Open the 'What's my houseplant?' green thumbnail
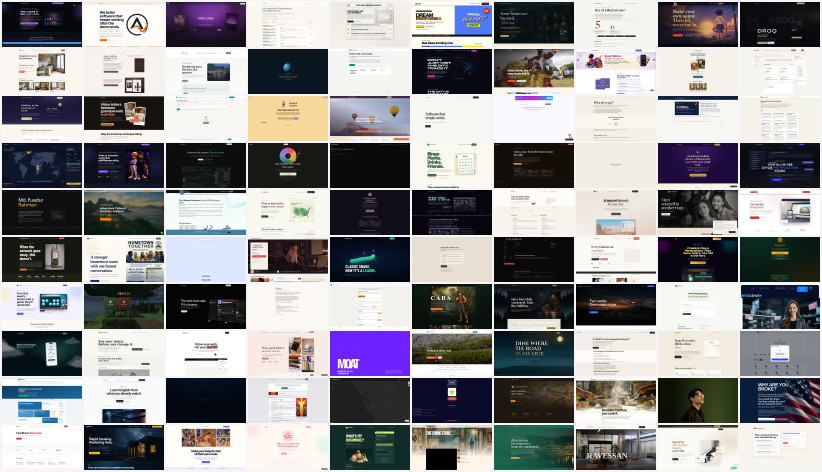This screenshot has width=822, height=472. 370,448
